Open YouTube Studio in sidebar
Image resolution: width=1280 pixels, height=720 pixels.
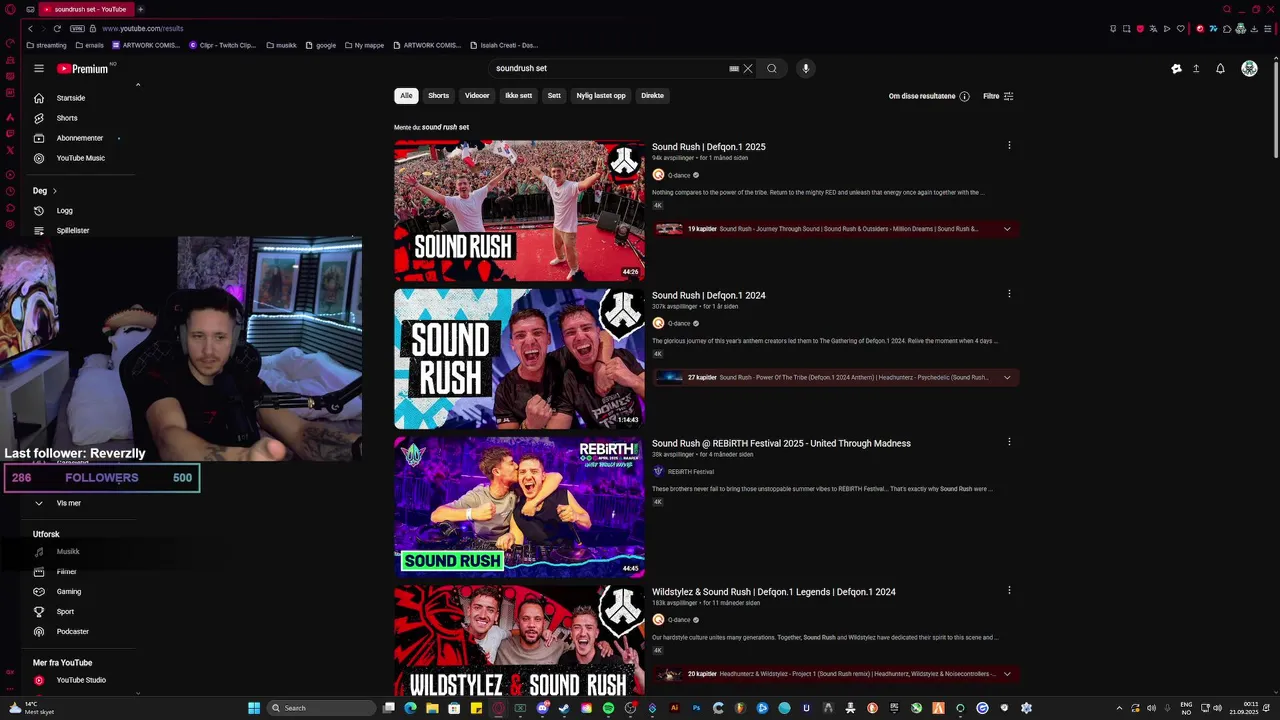(80, 680)
